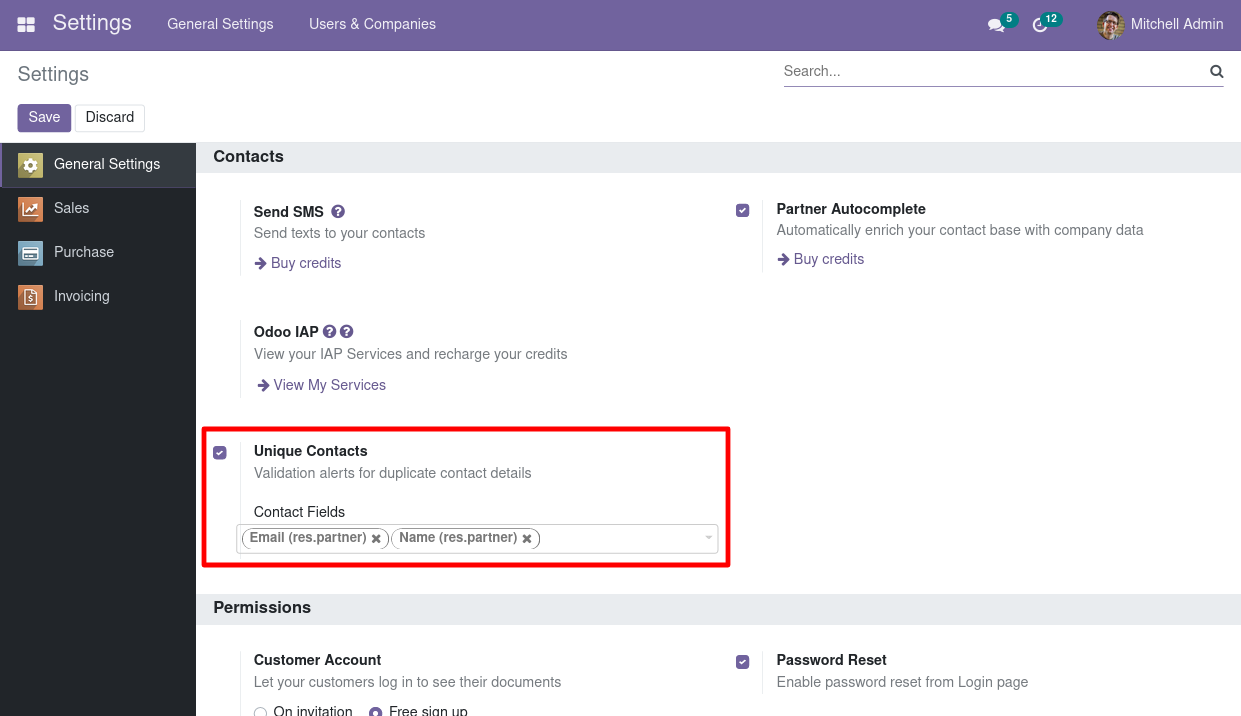Image resolution: width=1241 pixels, height=716 pixels.
Task: Expand the Contact Fields dropdown arrow
Action: tap(709, 538)
